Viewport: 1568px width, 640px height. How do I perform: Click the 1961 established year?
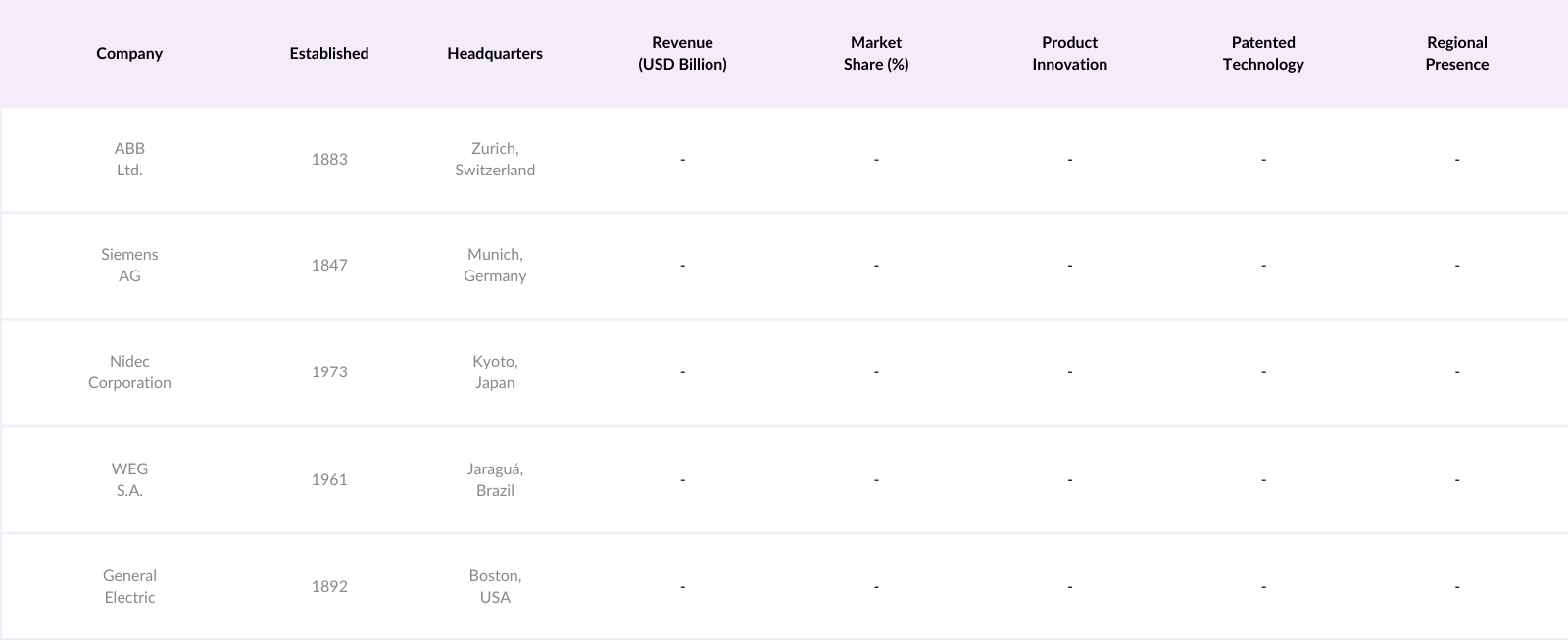pyautogui.click(x=329, y=479)
